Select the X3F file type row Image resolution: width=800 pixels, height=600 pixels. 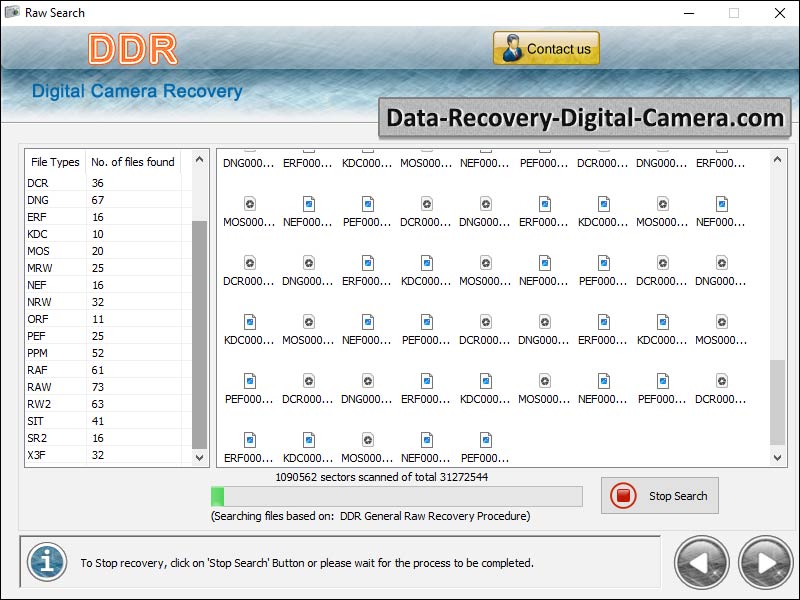pyautogui.click(x=38, y=455)
